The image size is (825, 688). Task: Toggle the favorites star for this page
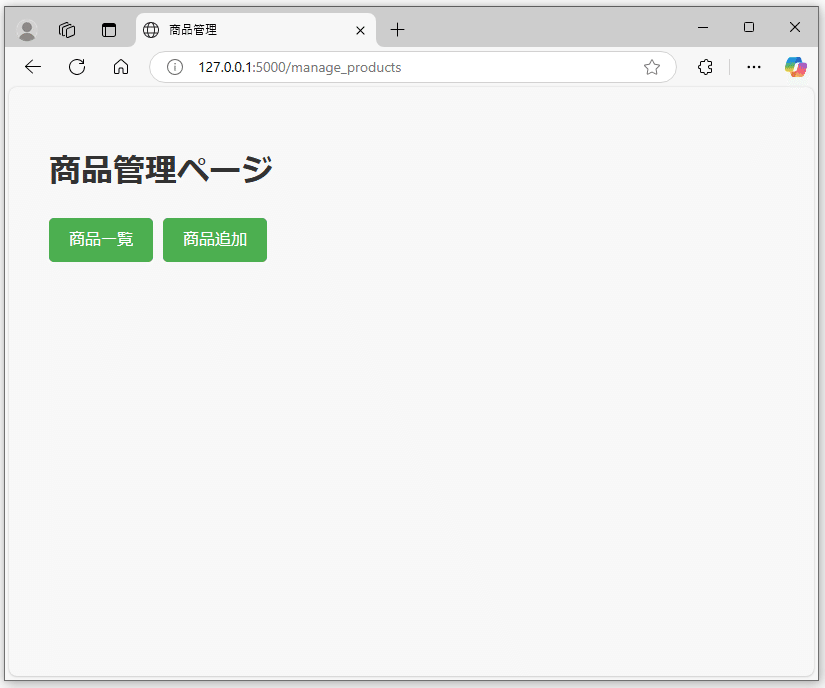652,67
